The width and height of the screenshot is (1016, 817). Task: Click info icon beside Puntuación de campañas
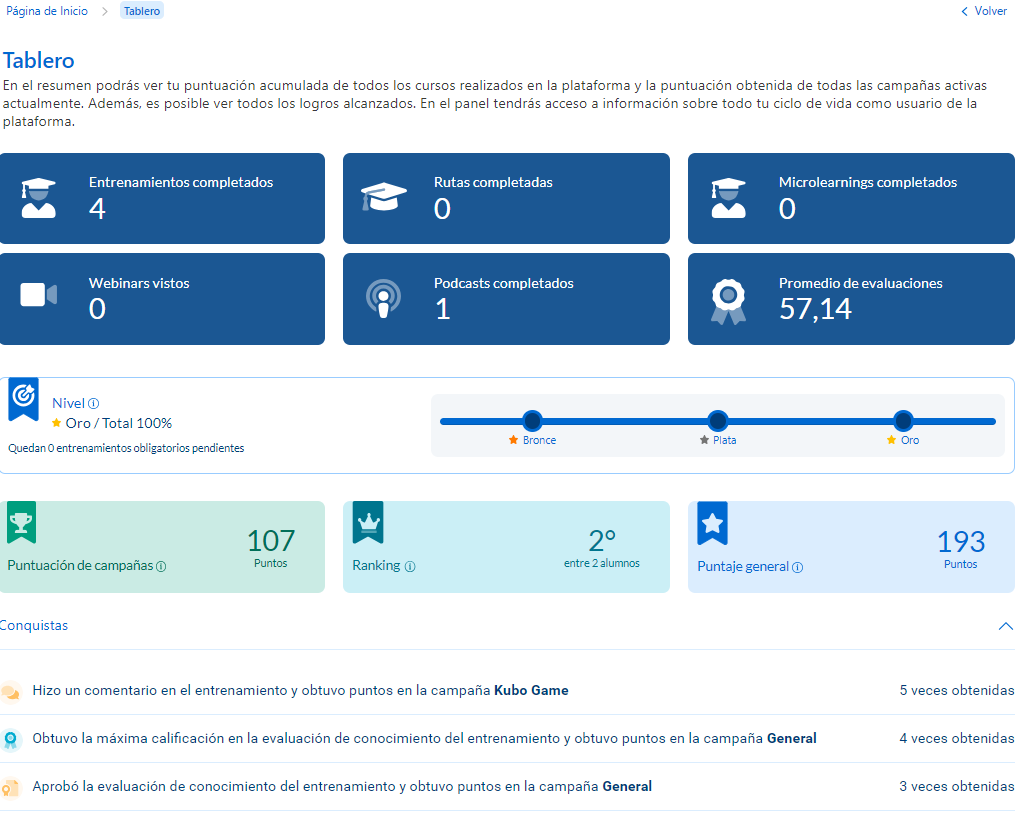(x=161, y=566)
